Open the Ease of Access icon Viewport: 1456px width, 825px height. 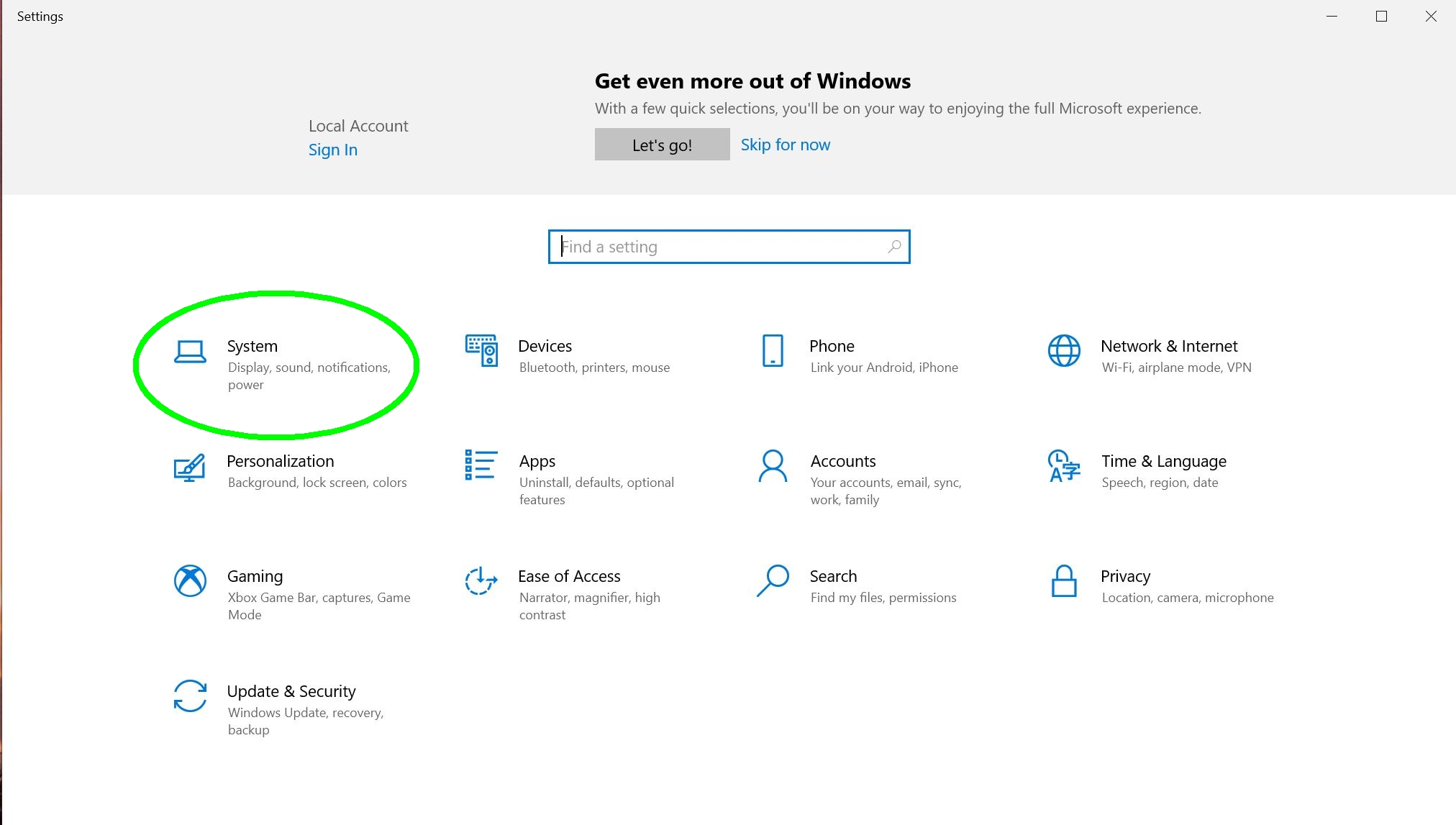(481, 581)
